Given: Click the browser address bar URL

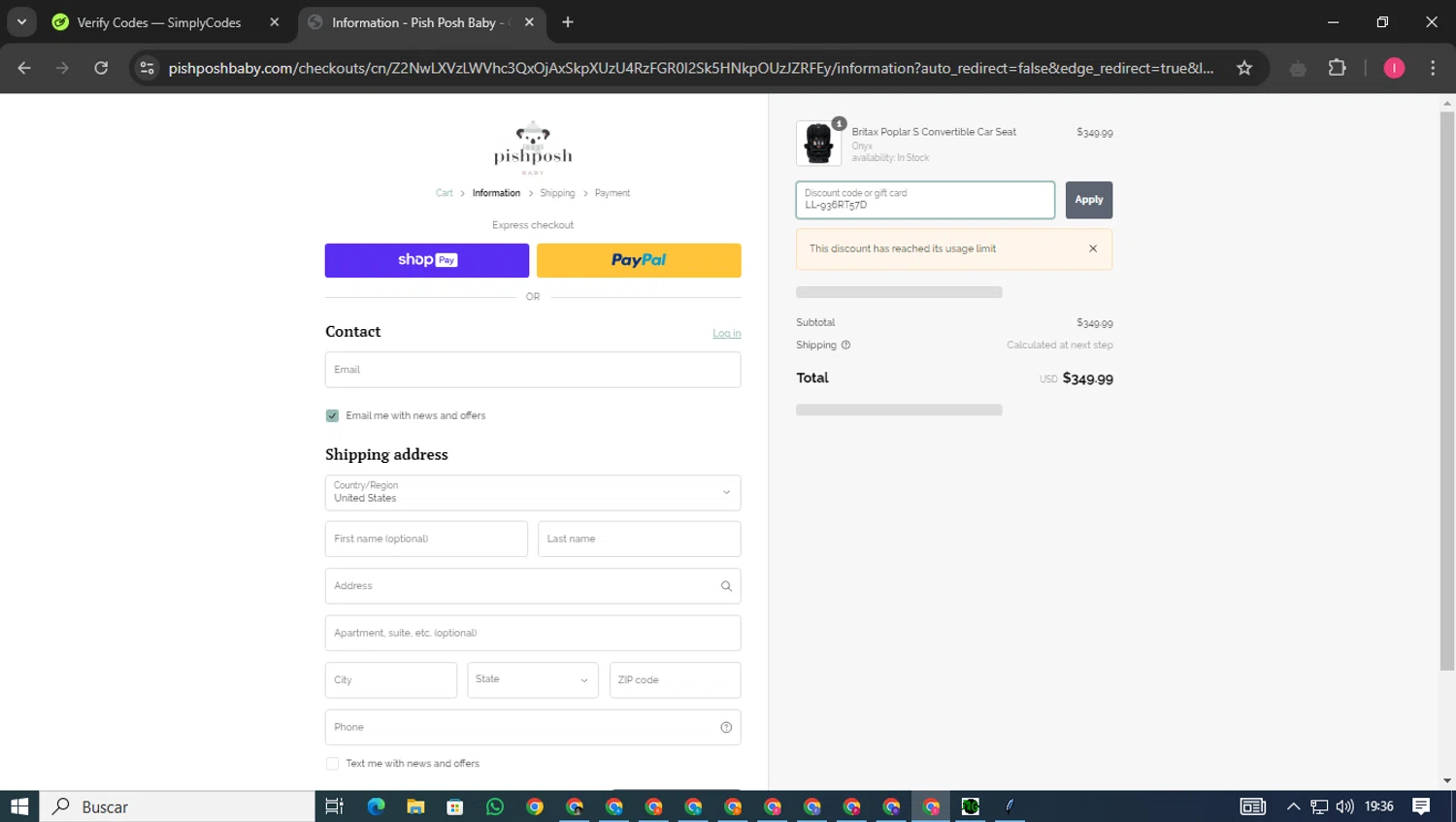Looking at the screenshot, I should click(690, 68).
